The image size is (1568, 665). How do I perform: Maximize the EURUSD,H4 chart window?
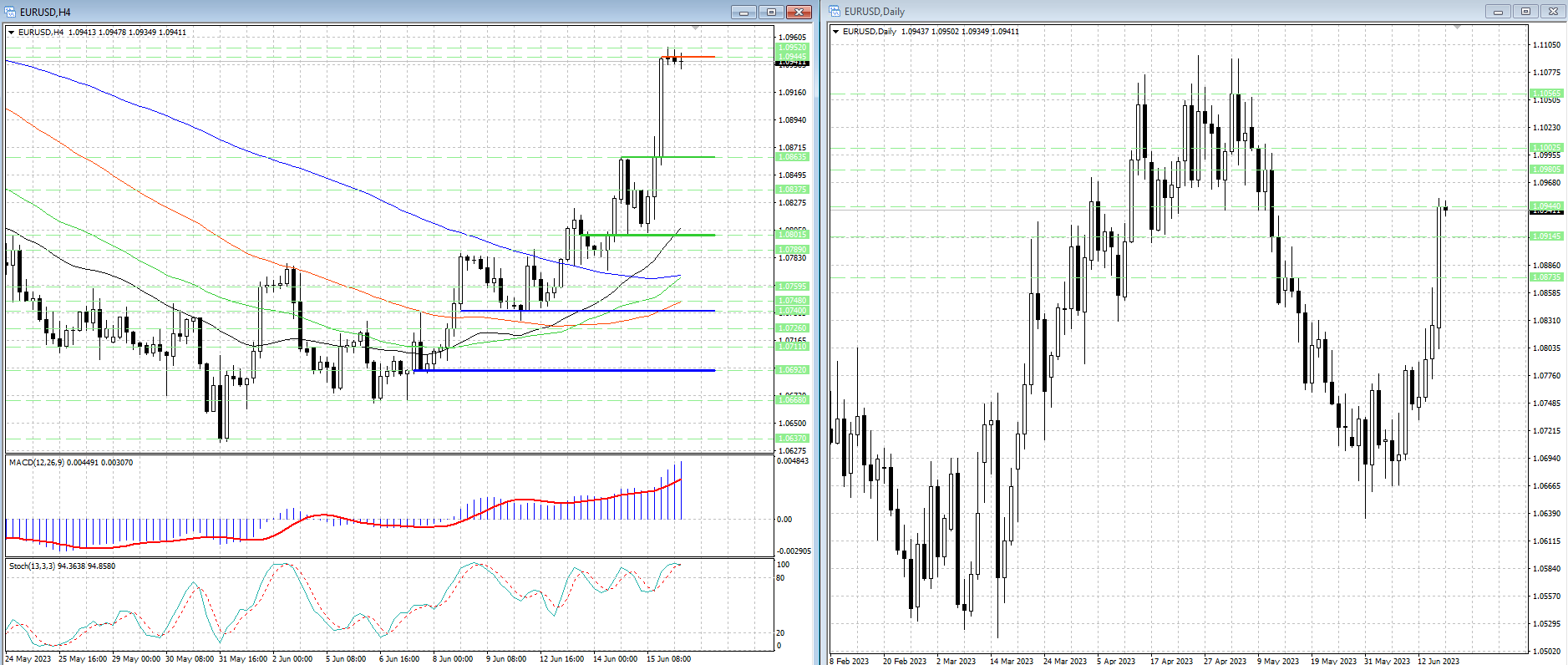[771, 12]
